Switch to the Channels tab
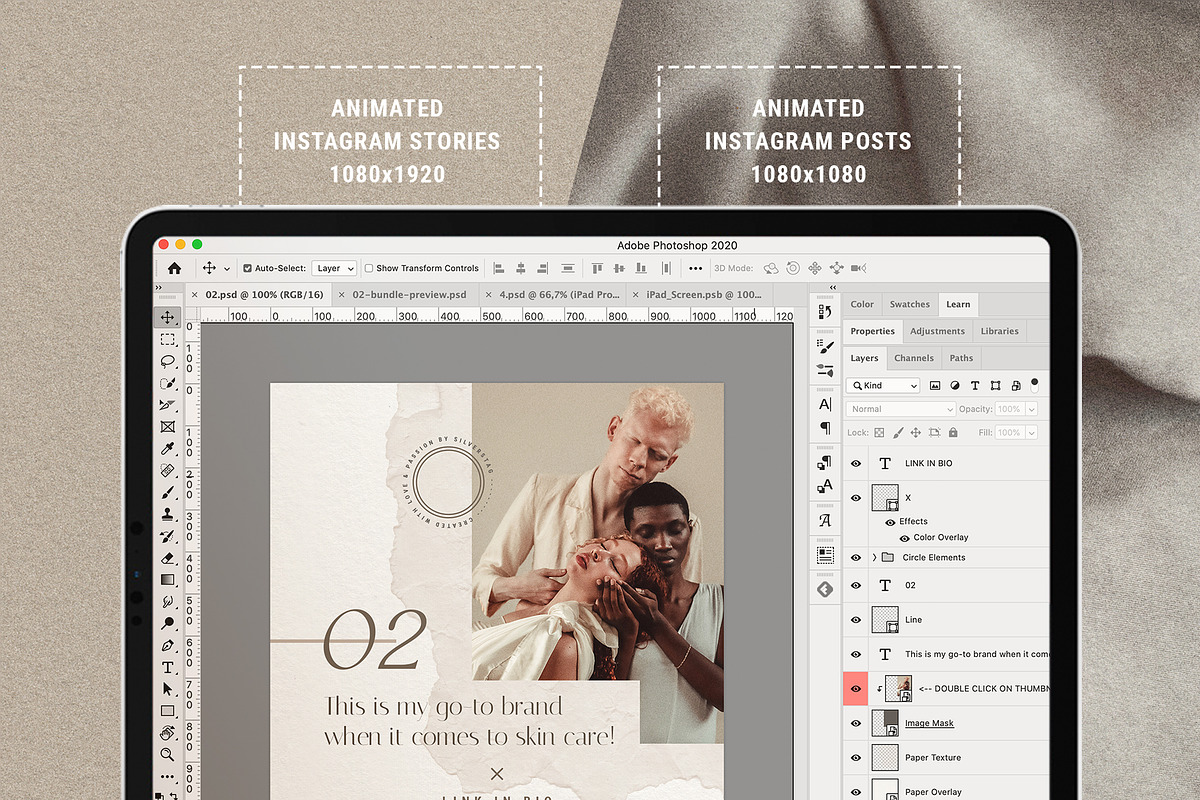 click(914, 358)
